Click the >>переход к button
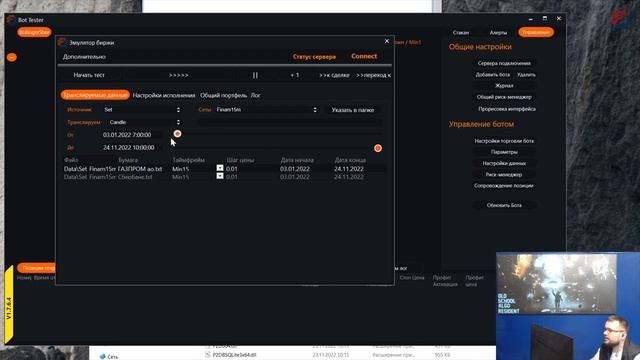 click(x=373, y=75)
